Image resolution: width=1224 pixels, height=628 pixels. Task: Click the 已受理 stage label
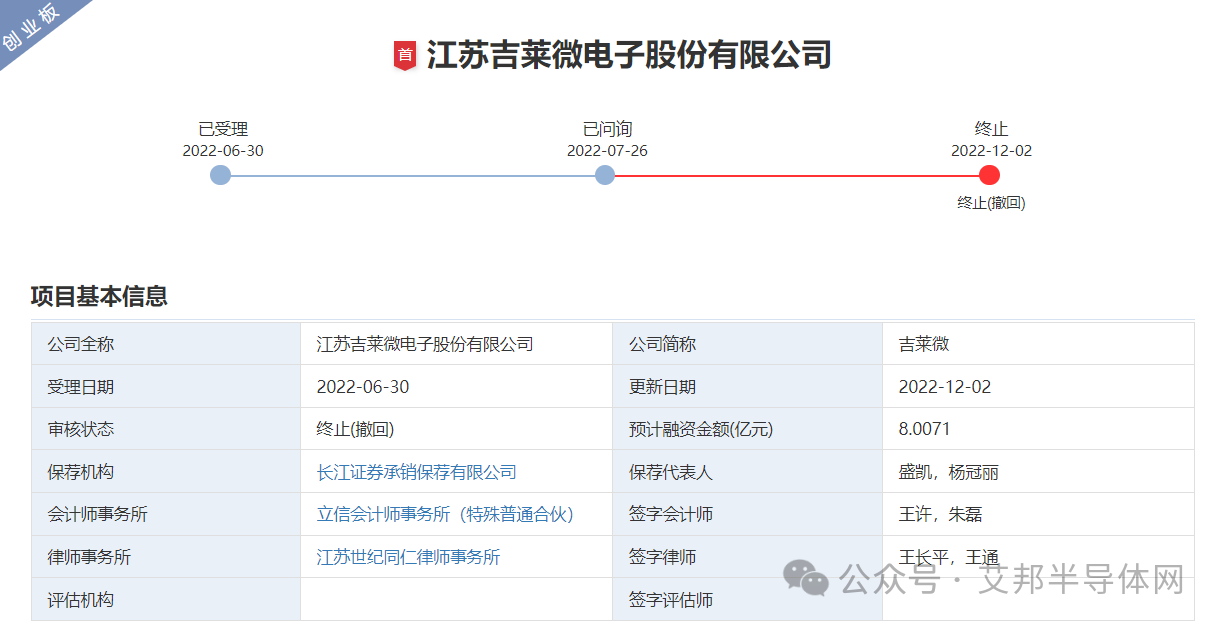pyautogui.click(x=223, y=129)
